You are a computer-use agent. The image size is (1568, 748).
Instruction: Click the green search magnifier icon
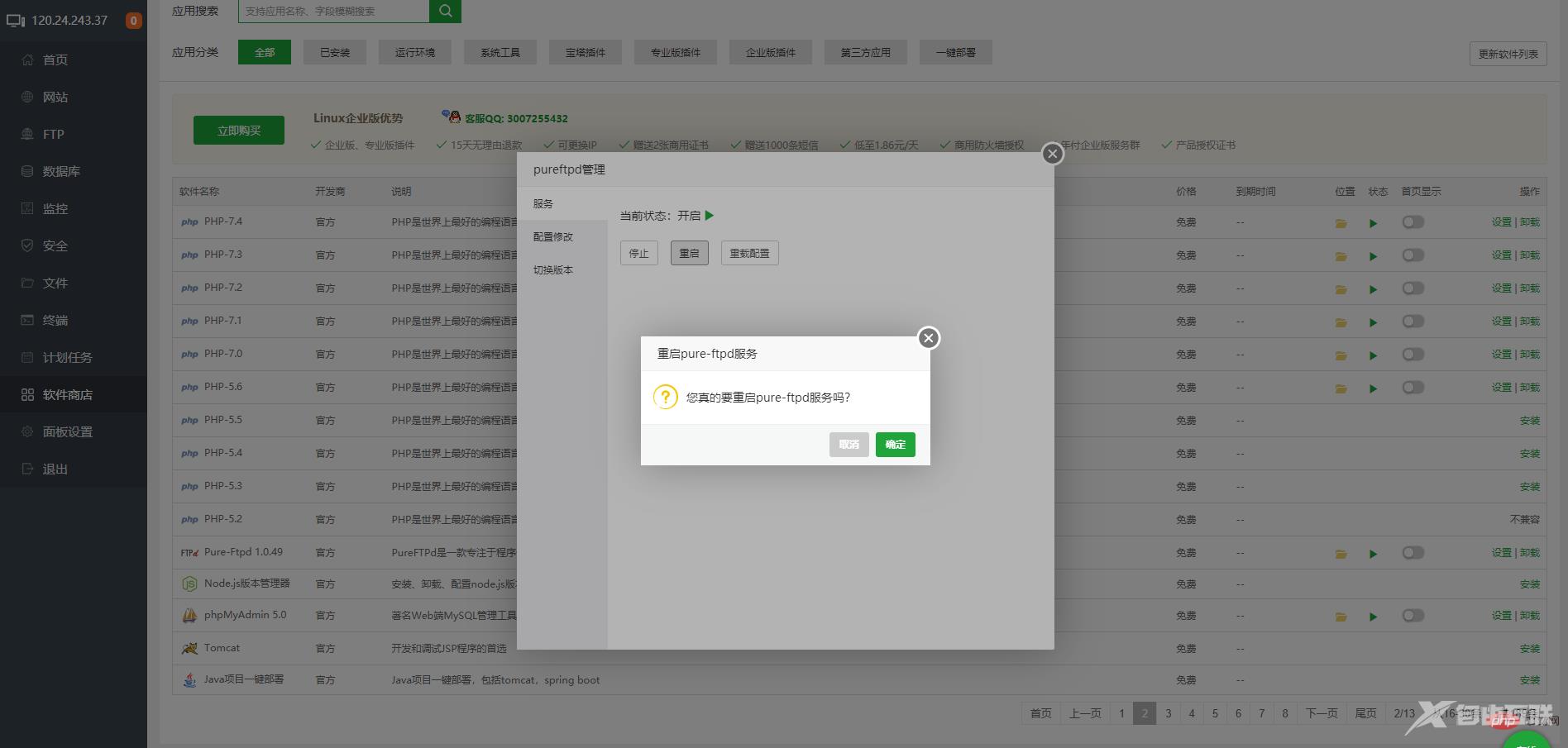click(445, 11)
